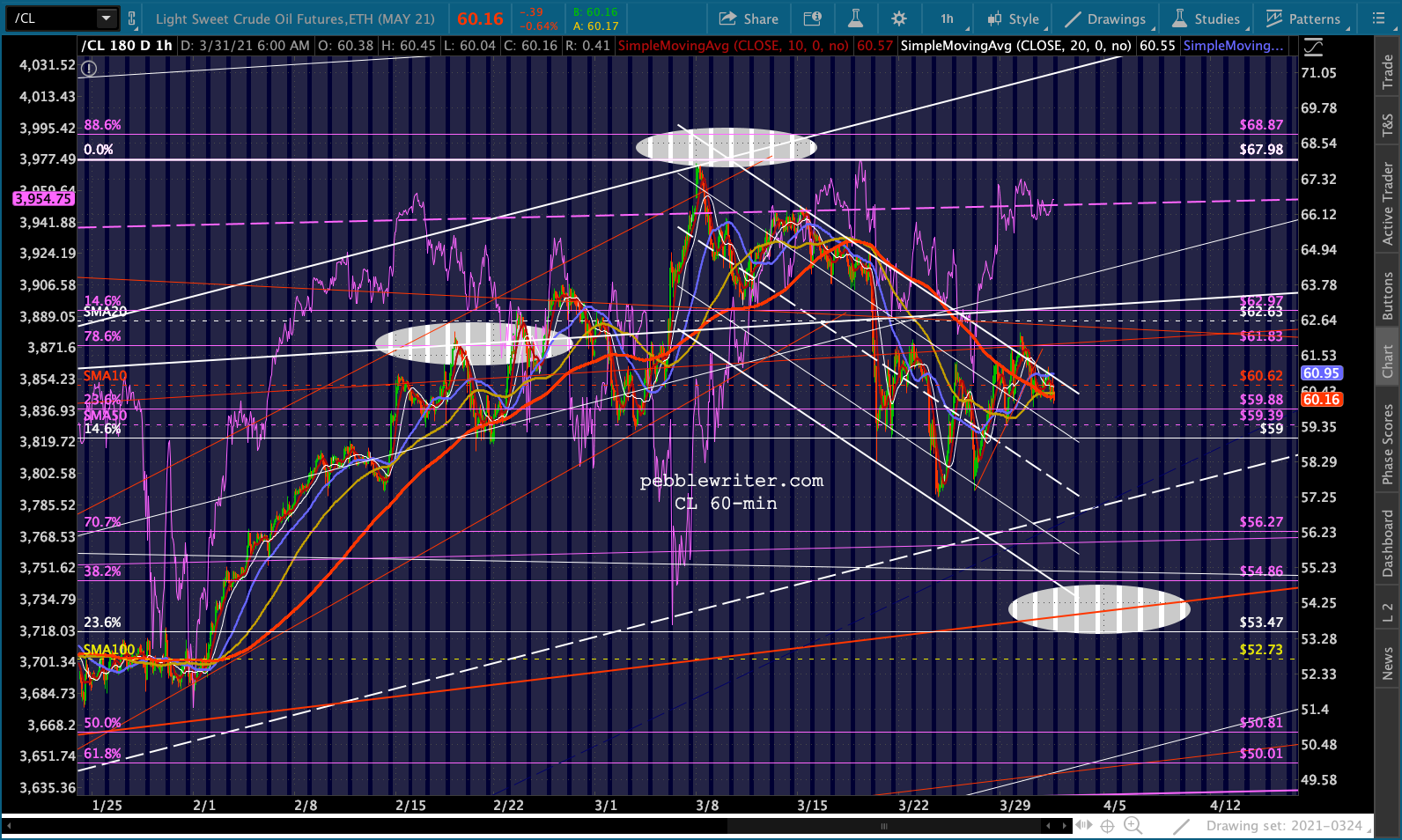Image resolution: width=1402 pixels, height=840 pixels.
Task: Click the Share icon button
Action: tap(749, 18)
